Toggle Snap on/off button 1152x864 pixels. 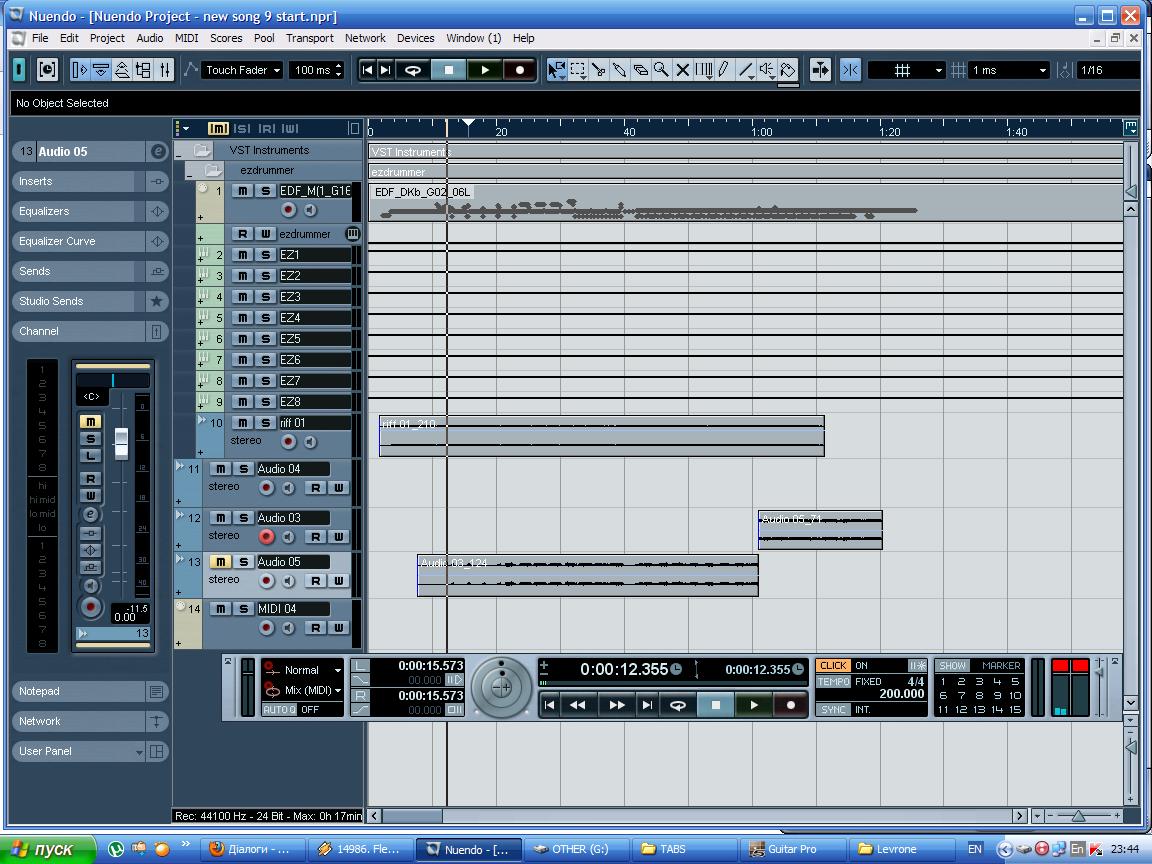pyautogui.click(x=850, y=70)
